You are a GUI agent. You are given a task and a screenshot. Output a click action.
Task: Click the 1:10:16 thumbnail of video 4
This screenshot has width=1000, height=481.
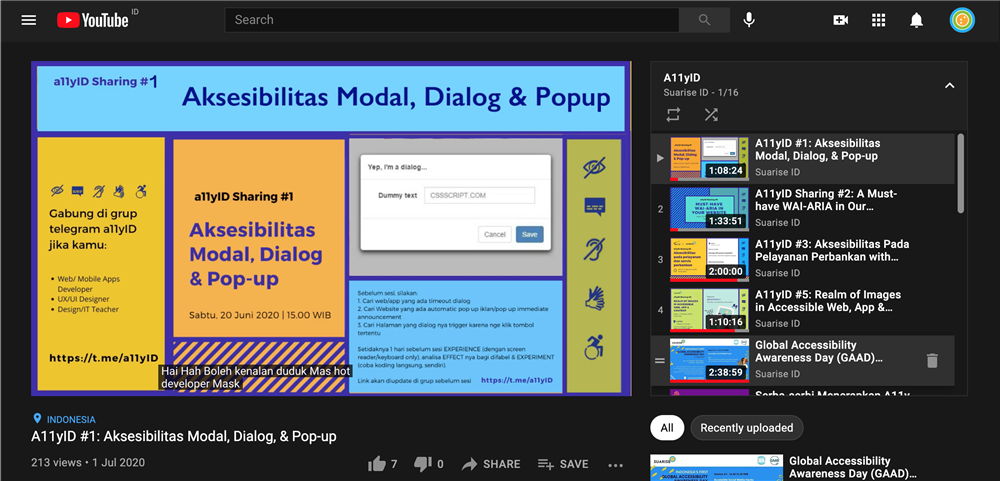709,309
